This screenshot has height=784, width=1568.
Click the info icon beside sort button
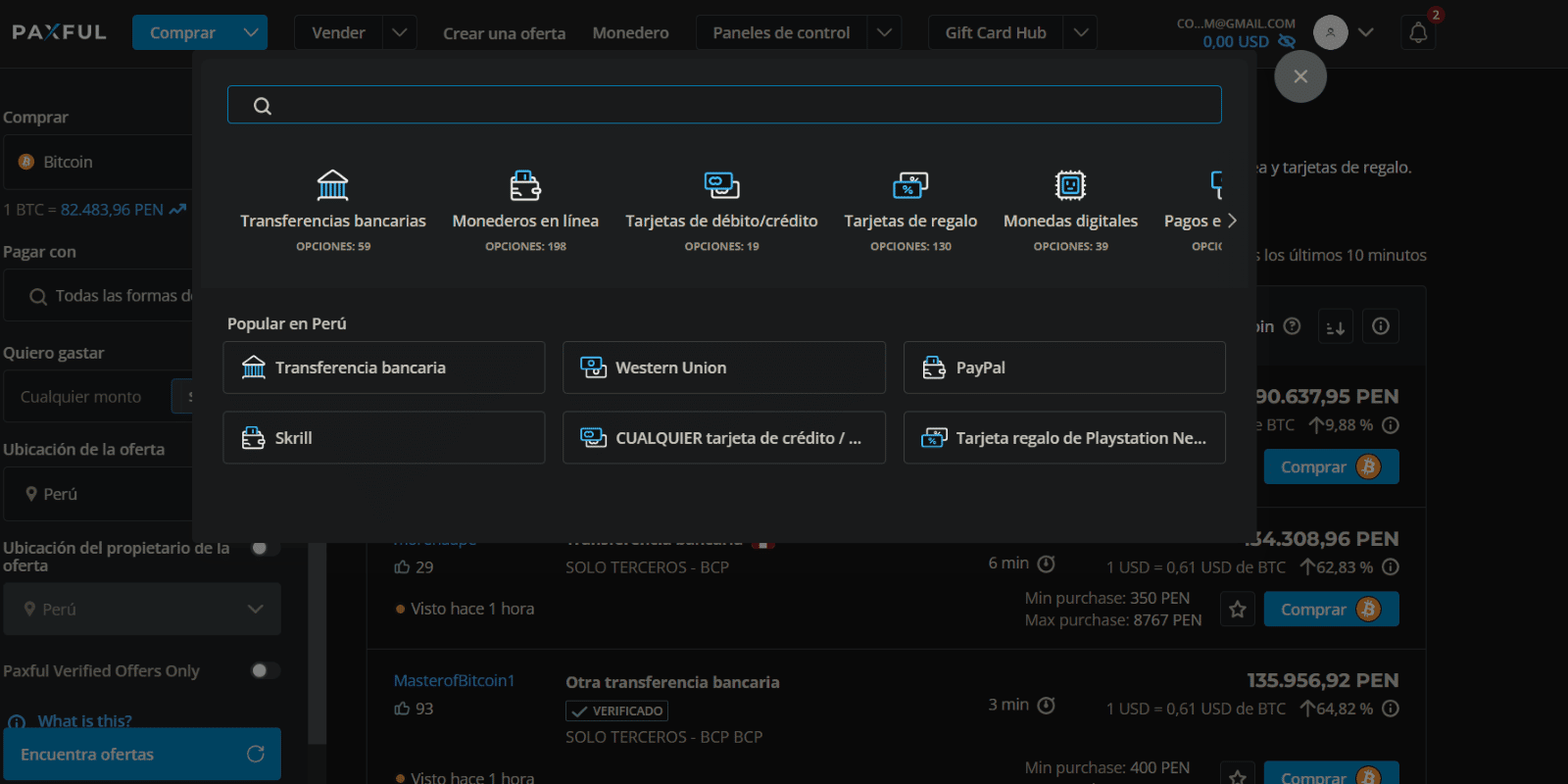(x=1381, y=326)
